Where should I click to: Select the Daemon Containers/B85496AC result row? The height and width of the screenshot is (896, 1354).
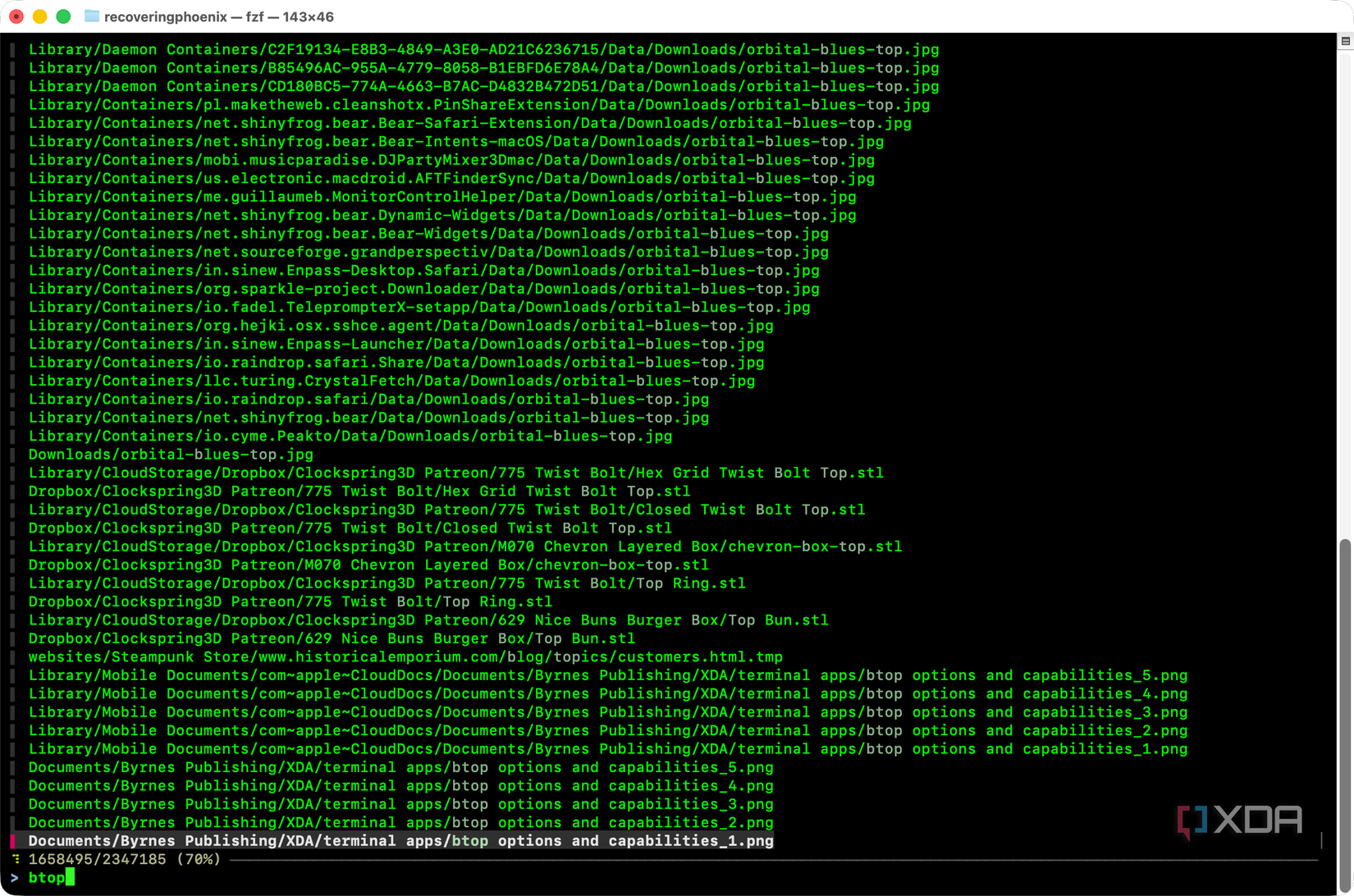[484, 68]
